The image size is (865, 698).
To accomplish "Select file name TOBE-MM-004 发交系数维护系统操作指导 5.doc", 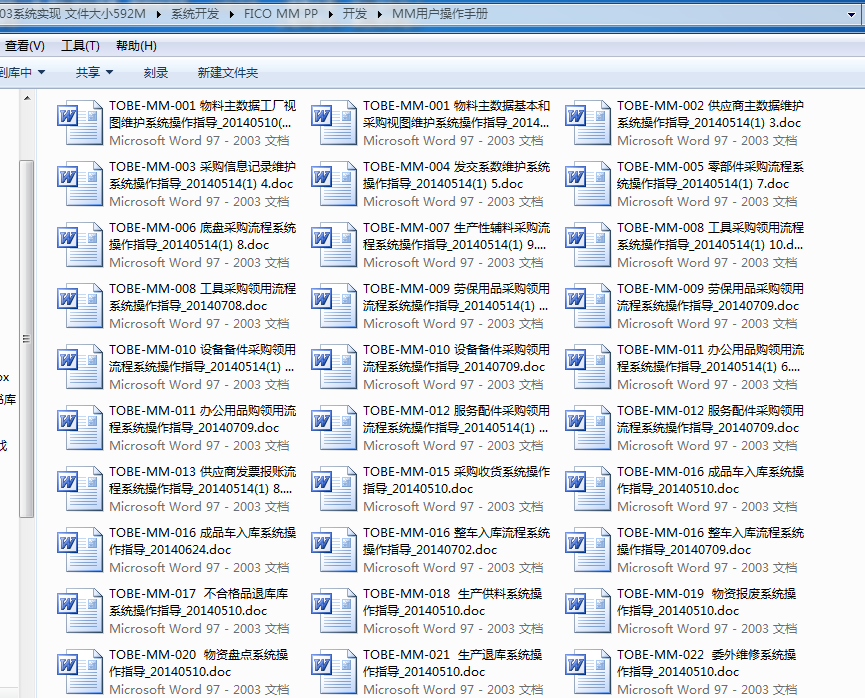I will [456, 175].
